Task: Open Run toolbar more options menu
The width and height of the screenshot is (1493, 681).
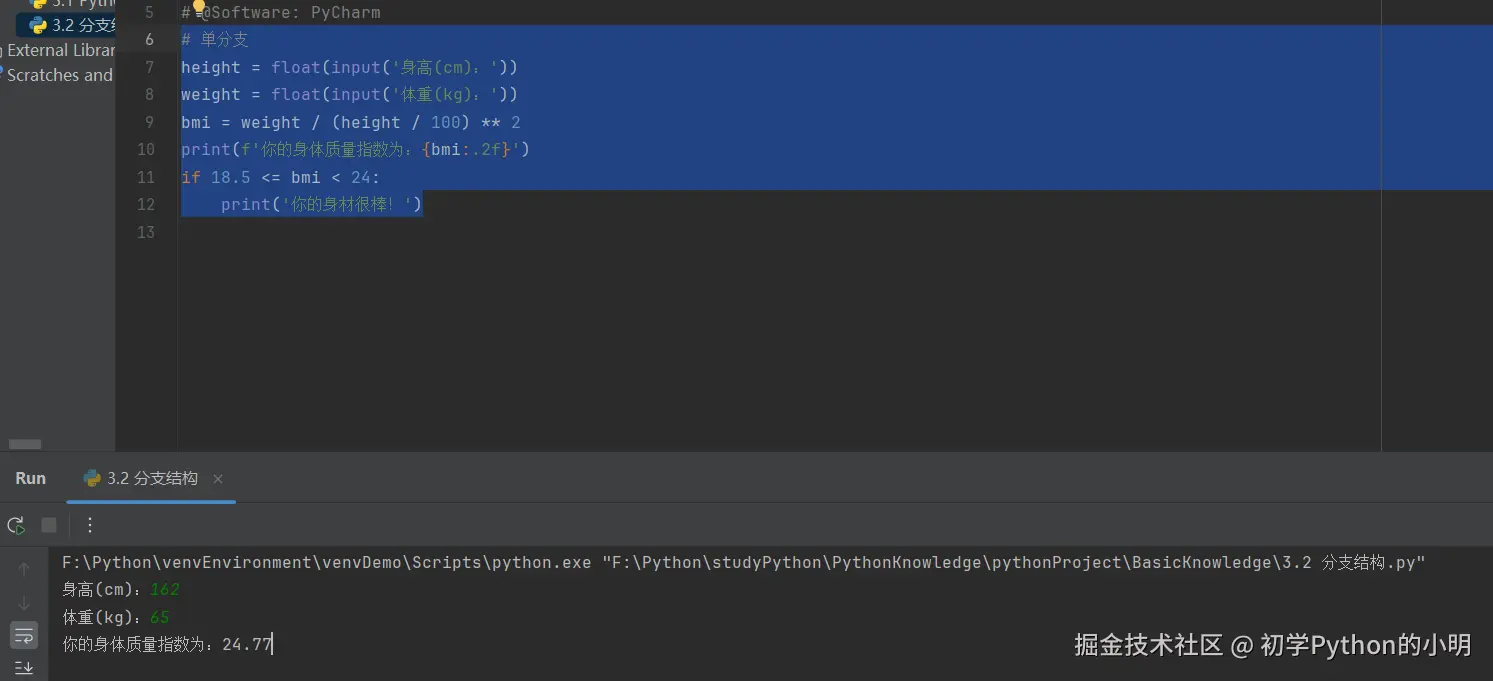Action: pos(90,525)
